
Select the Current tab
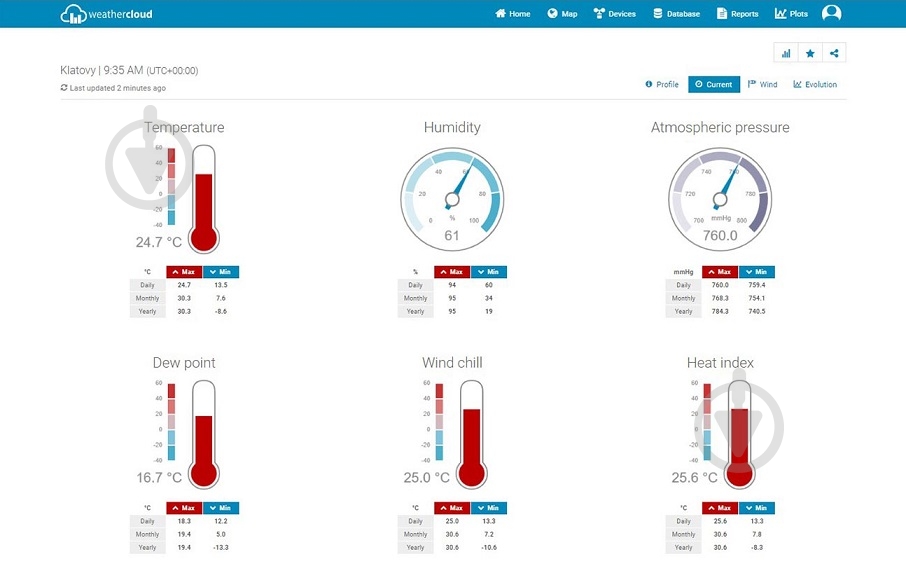714,84
